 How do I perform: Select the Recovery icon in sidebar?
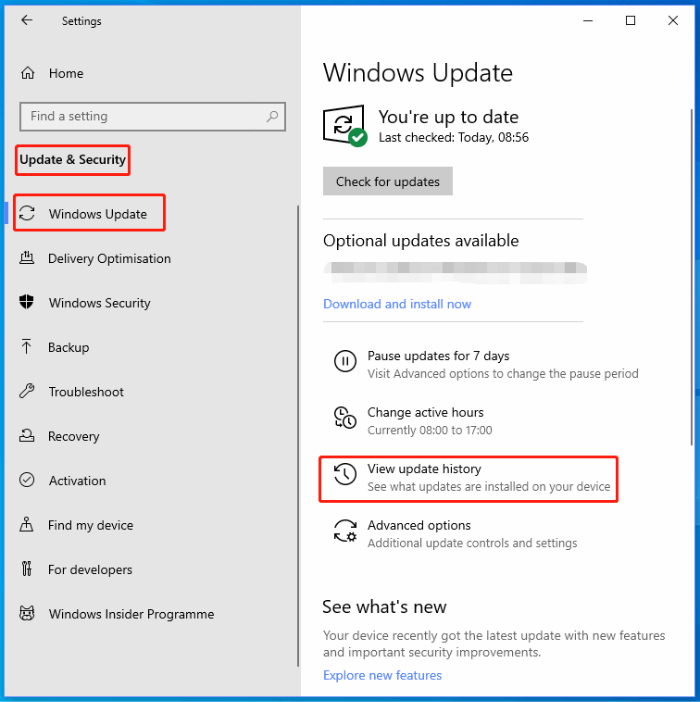(x=27, y=435)
